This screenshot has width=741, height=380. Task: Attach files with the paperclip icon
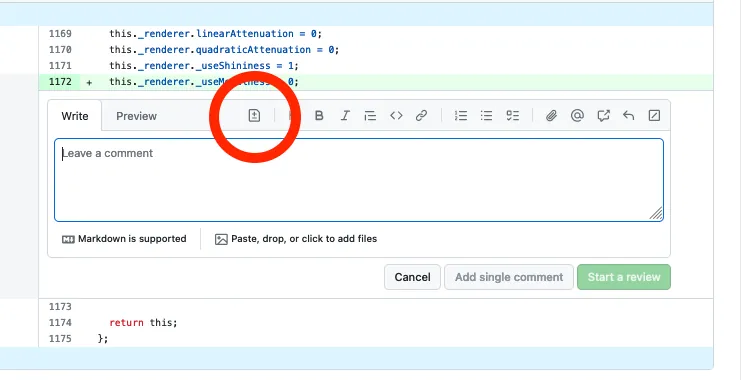pyautogui.click(x=551, y=115)
